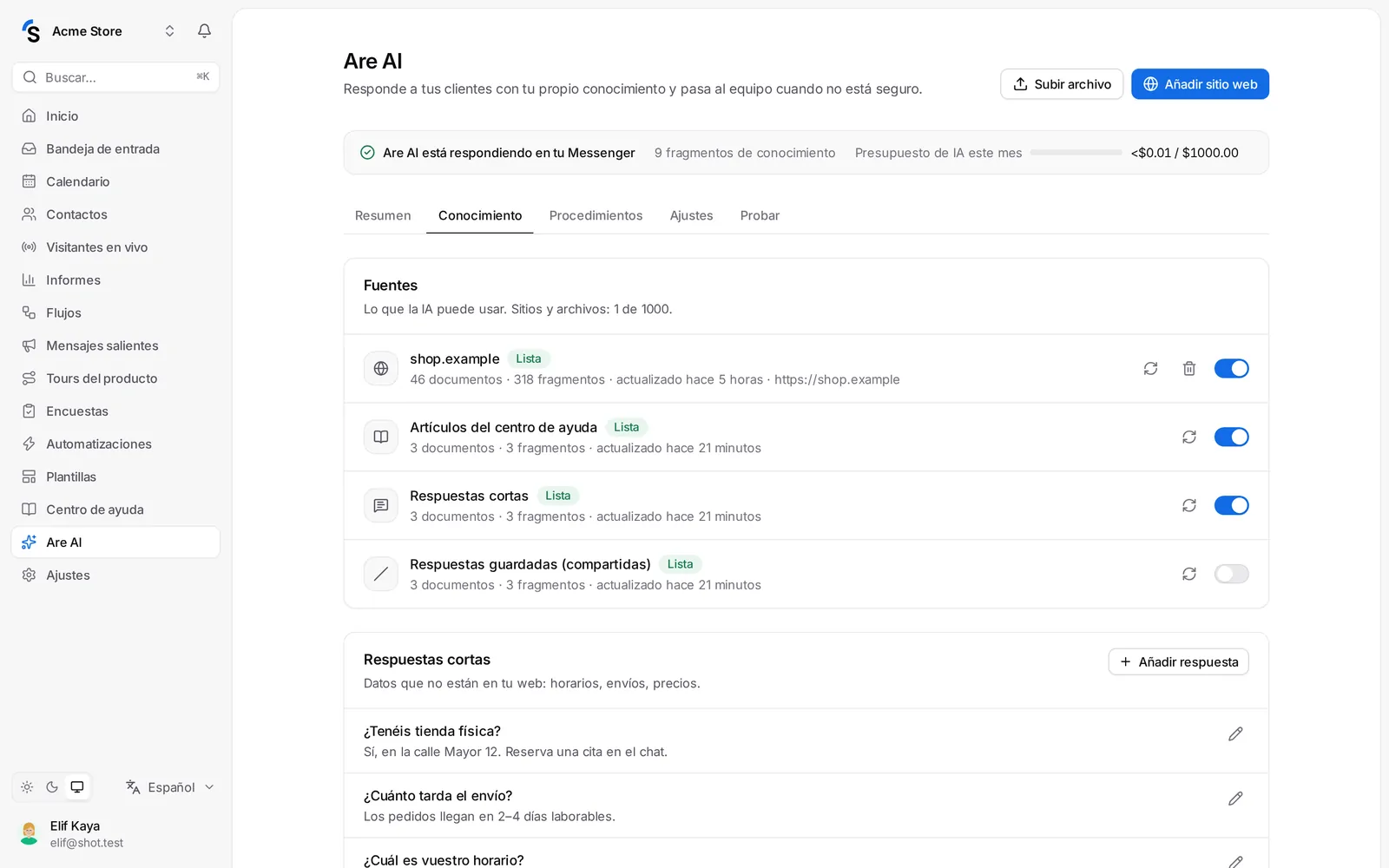This screenshot has height=868, width=1389.
Task: Open Centro de ayuda in sidebar
Action: click(115, 510)
